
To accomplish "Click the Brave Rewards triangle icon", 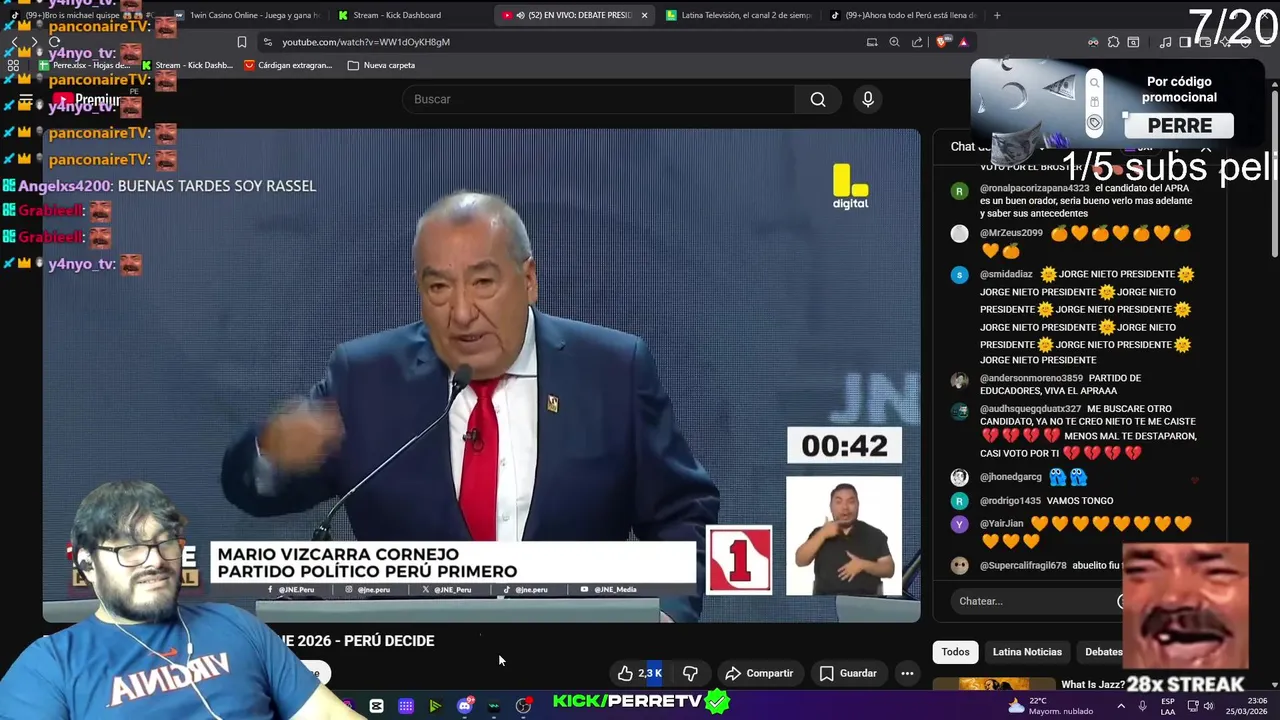I will [x=964, y=42].
